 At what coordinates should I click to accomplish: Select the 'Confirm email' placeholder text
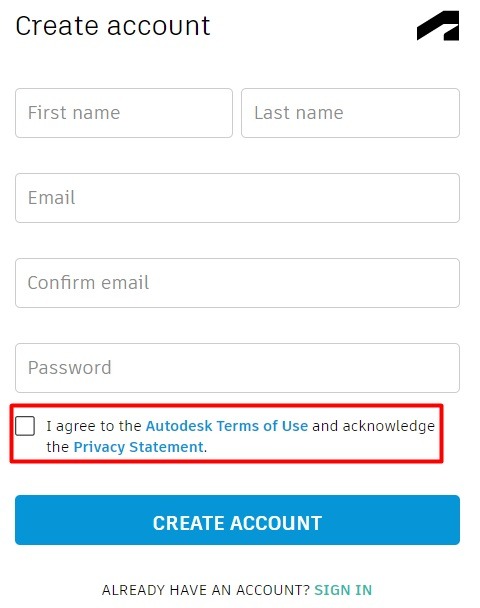[88, 283]
